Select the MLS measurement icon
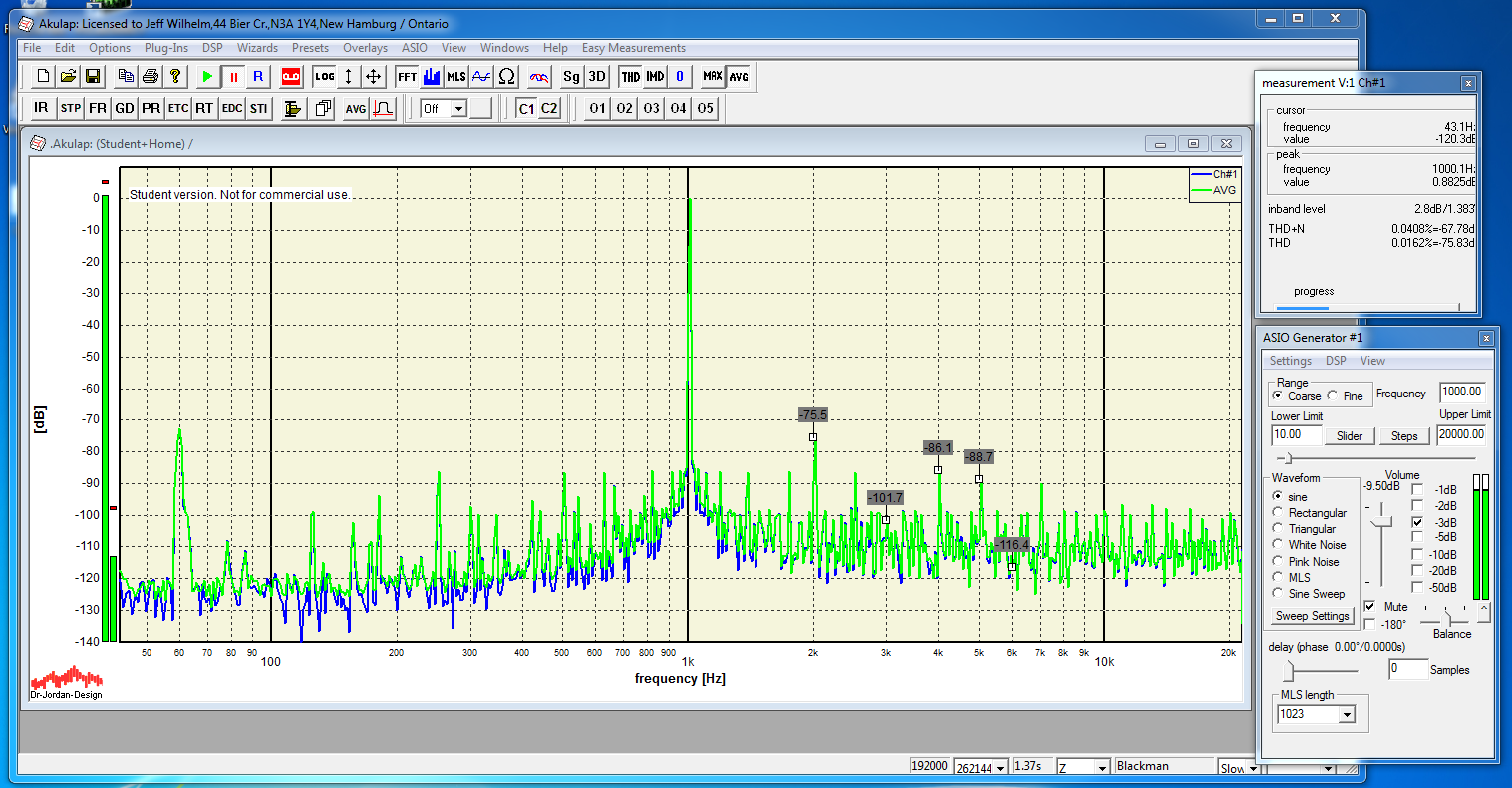 click(456, 76)
